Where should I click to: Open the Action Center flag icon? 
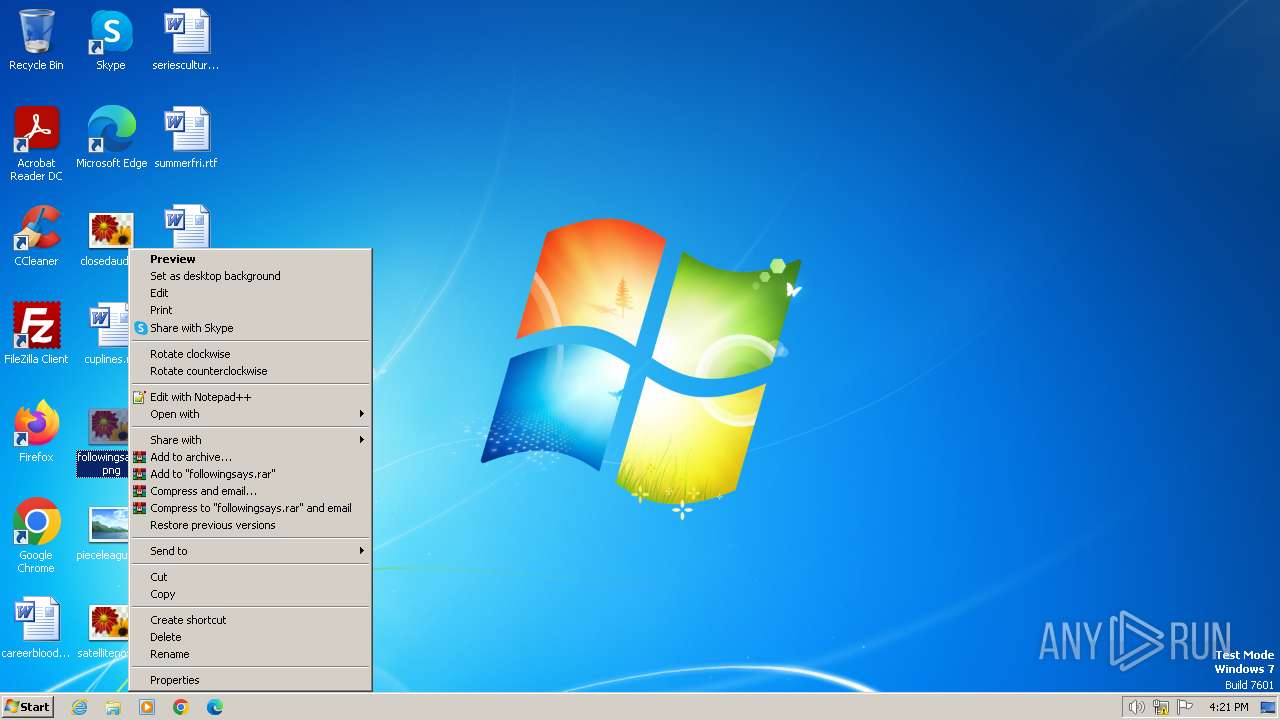pyautogui.click(x=1185, y=707)
